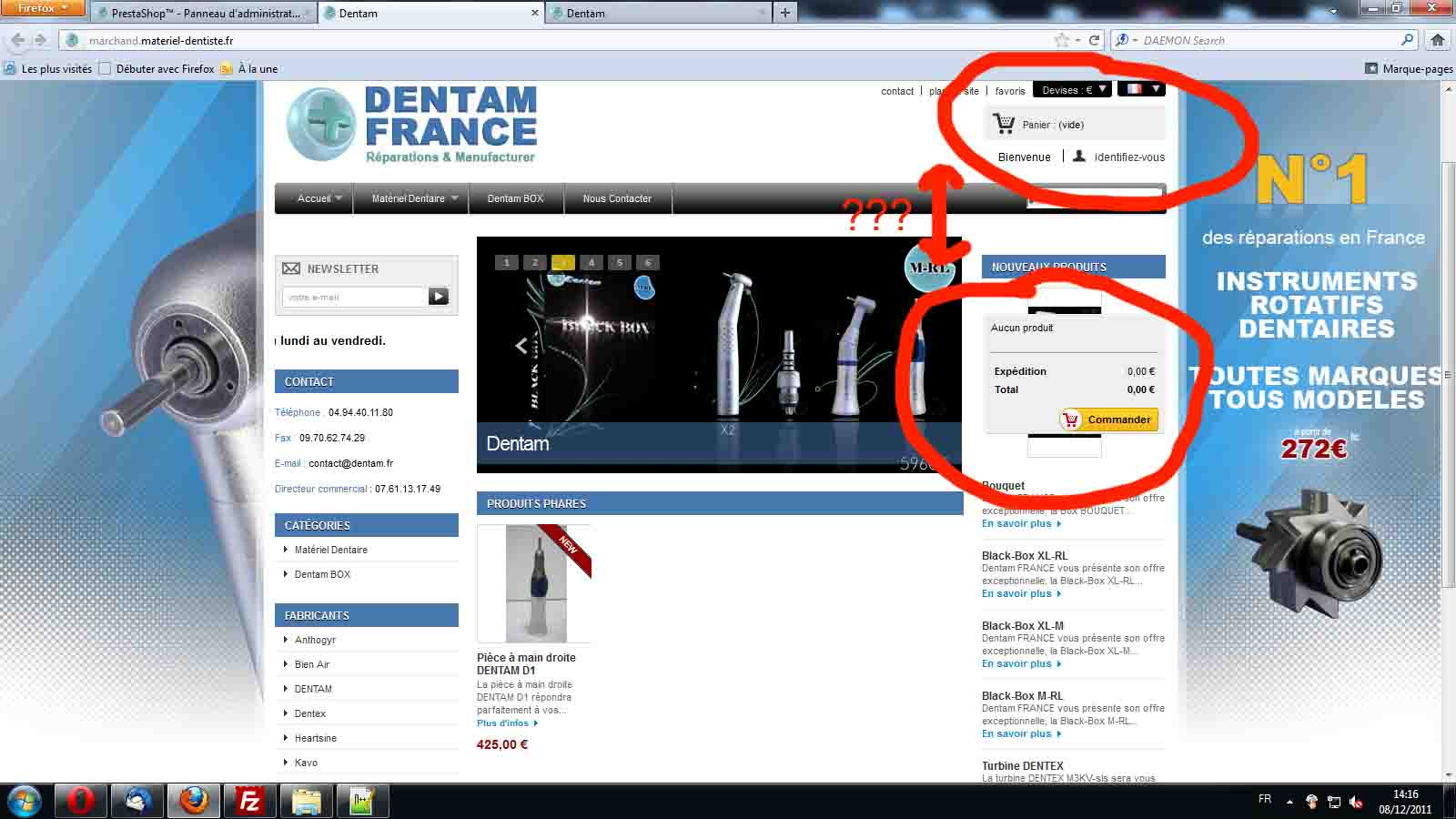The width and height of the screenshot is (1456, 819).
Task: Open the Marque-pages bookmarks menu
Action: pos(1409,68)
